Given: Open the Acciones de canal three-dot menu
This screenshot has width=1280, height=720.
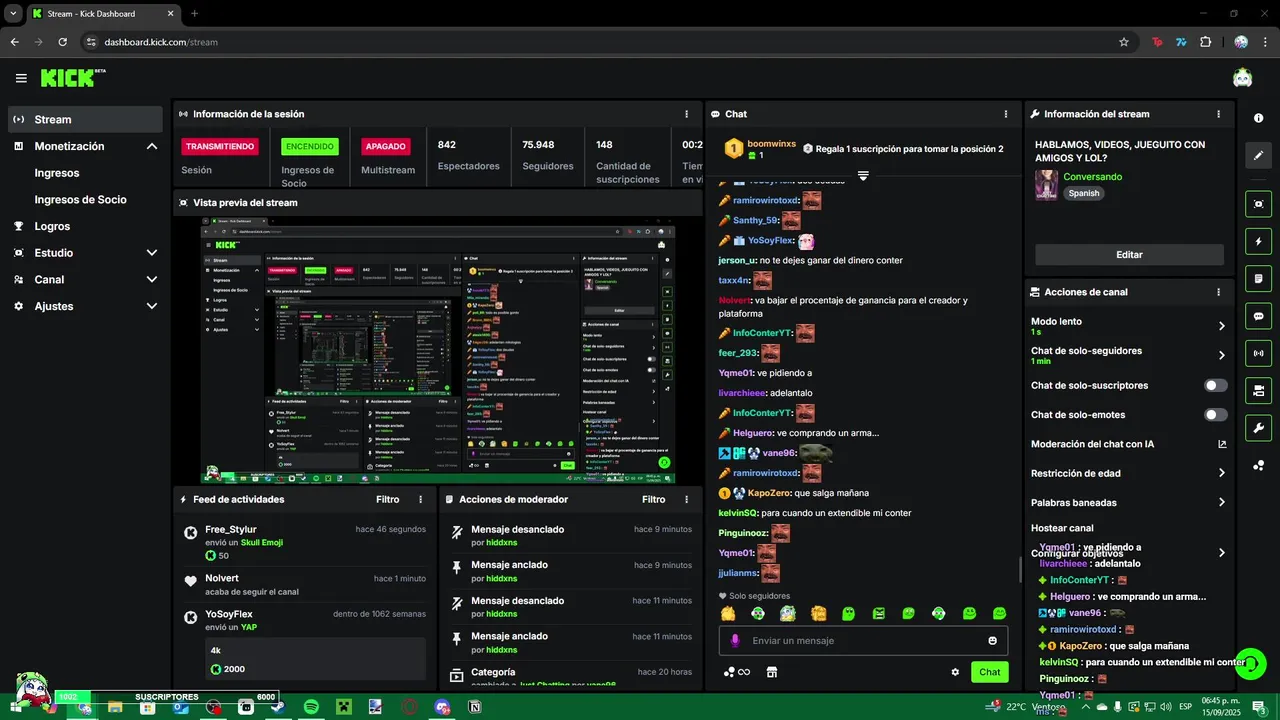Looking at the screenshot, I should [1218, 292].
